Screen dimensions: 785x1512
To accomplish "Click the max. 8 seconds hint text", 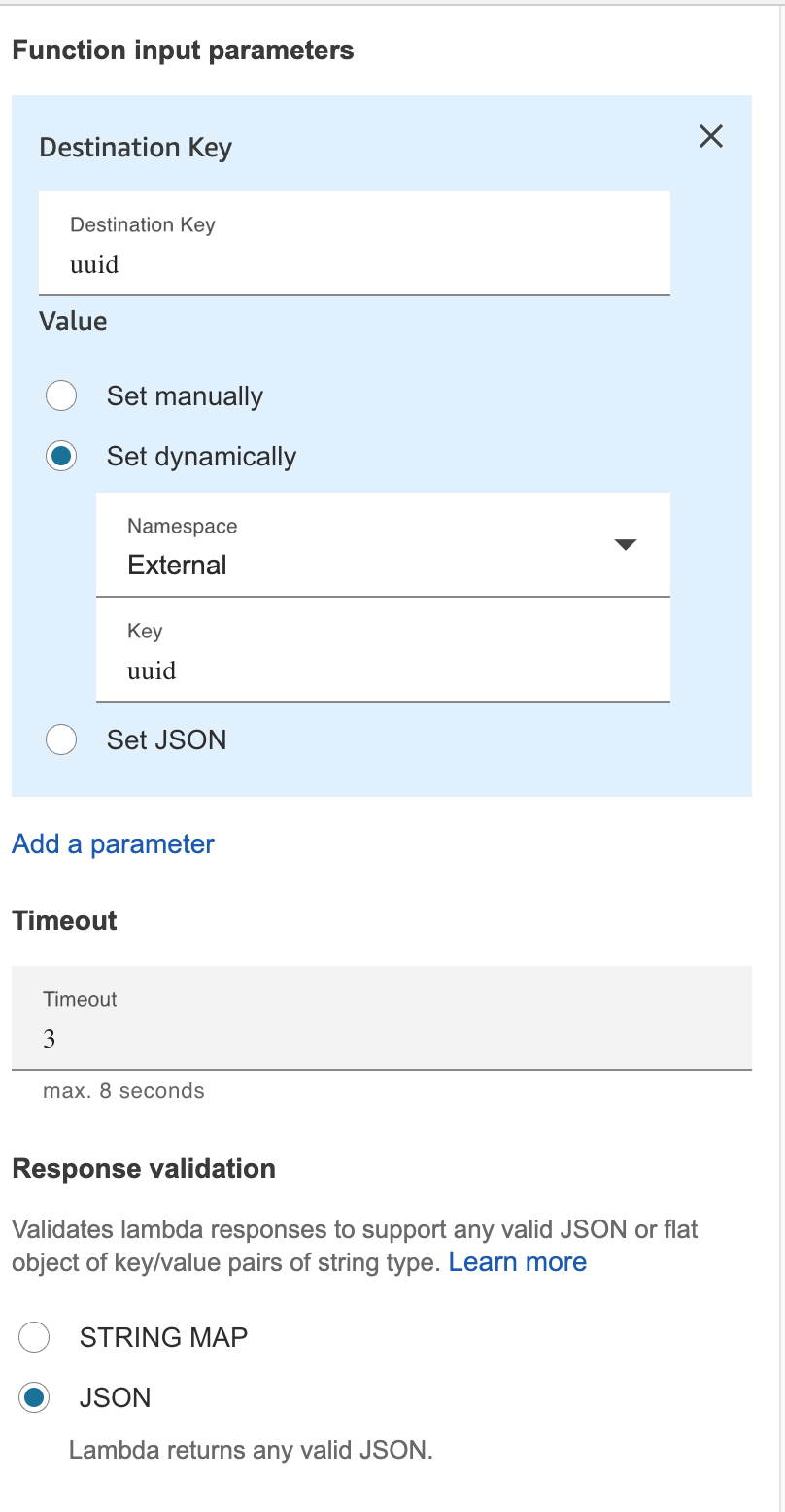I will (123, 1090).
